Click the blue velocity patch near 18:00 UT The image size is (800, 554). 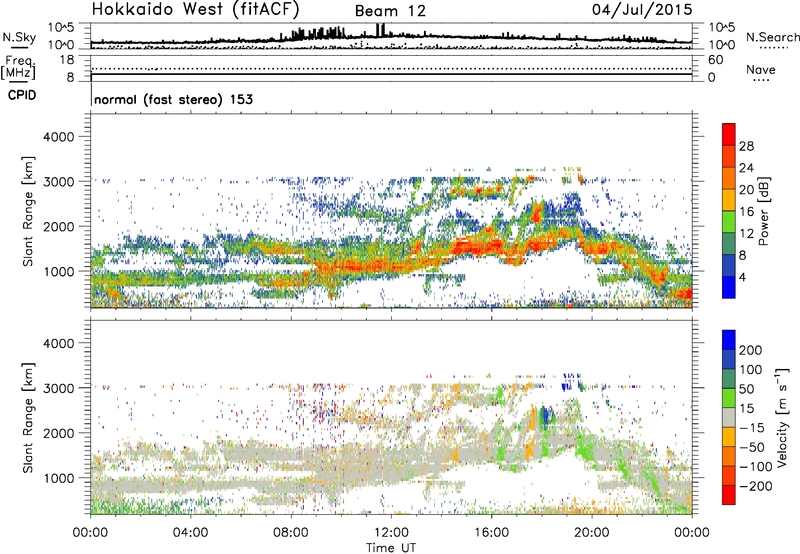(x=547, y=415)
